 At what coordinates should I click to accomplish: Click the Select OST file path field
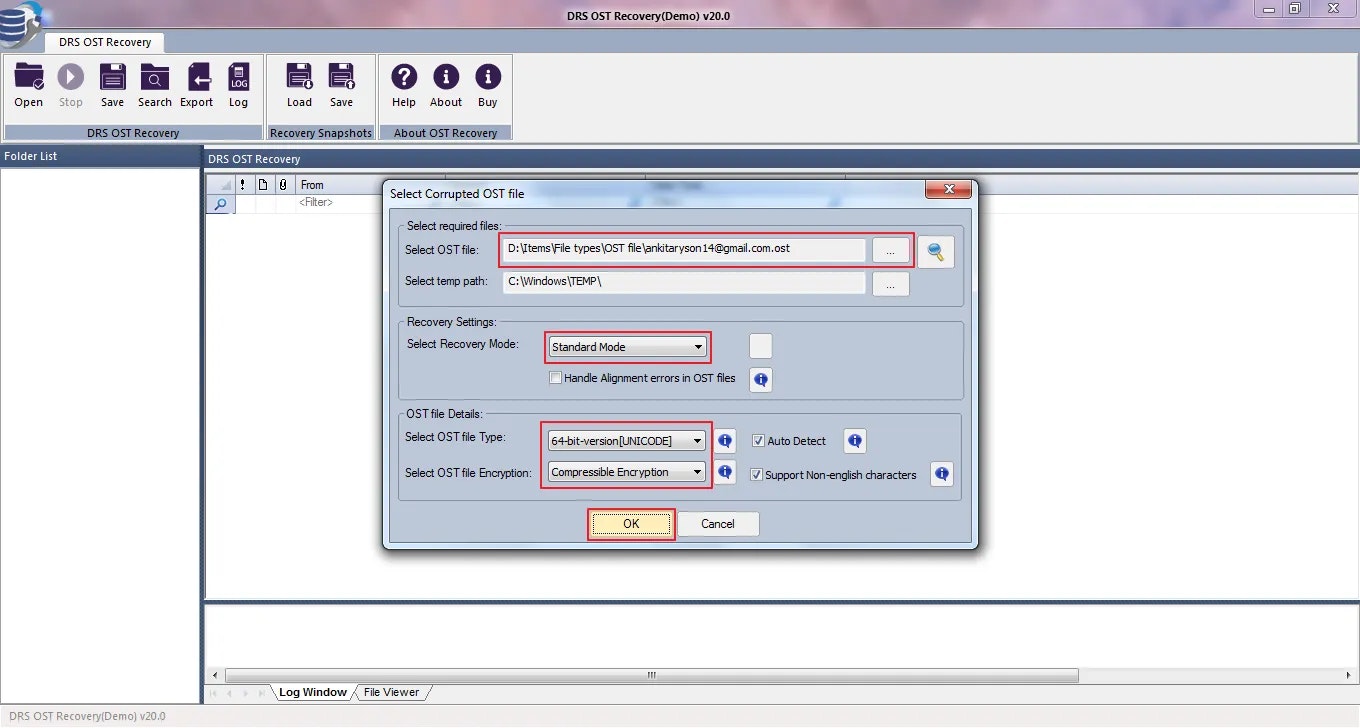[x=684, y=249]
